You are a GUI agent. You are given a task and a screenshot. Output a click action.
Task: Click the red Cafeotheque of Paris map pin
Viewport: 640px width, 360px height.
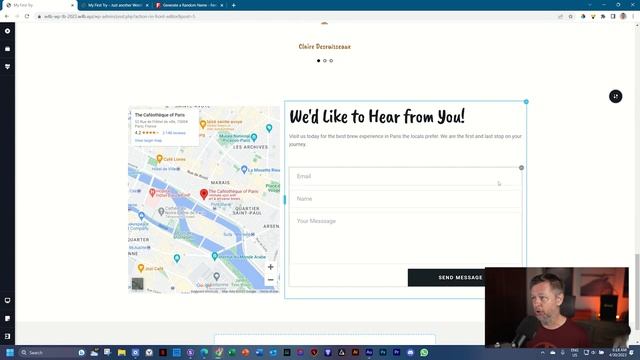204,194
